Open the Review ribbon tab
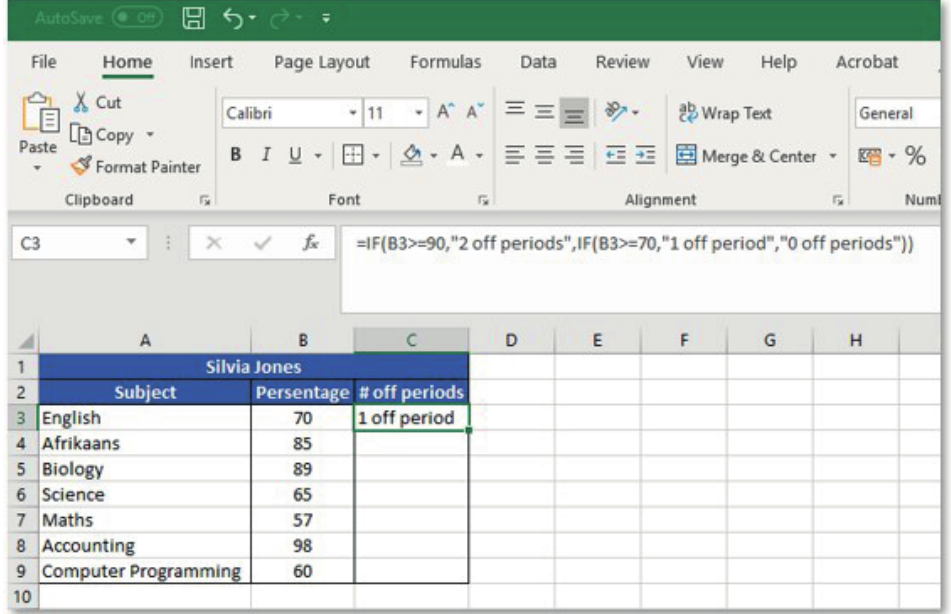The image size is (951, 614). point(622,62)
